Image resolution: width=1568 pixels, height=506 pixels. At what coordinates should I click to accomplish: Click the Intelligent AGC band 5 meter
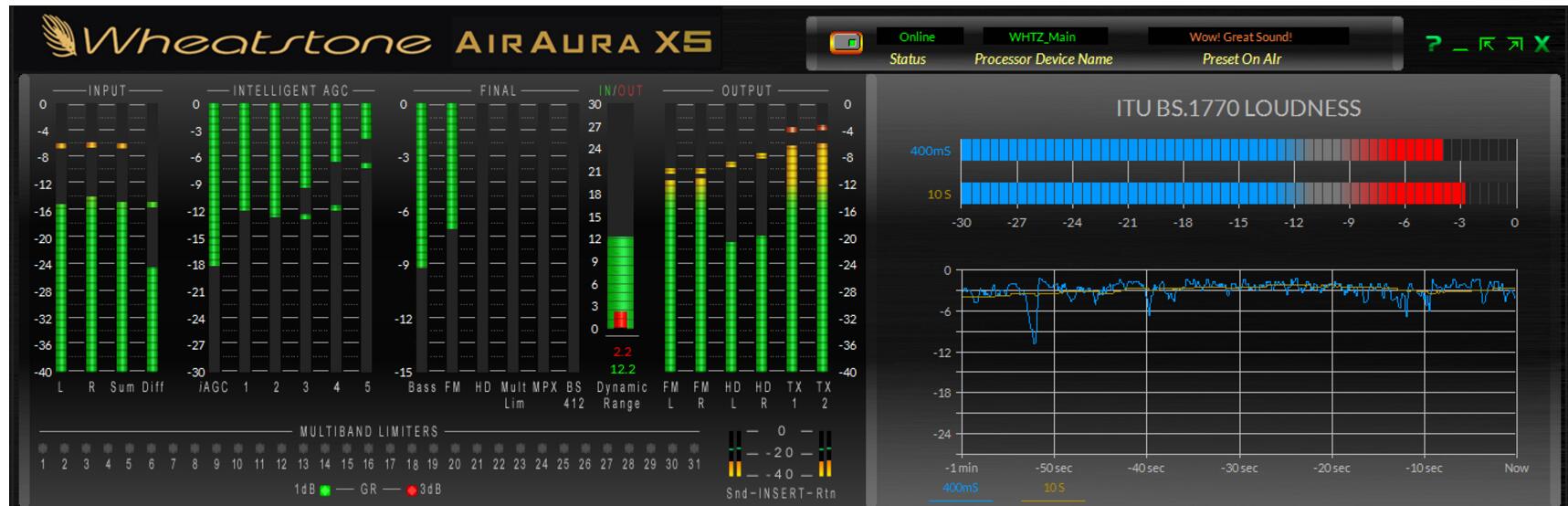pos(366,237)
